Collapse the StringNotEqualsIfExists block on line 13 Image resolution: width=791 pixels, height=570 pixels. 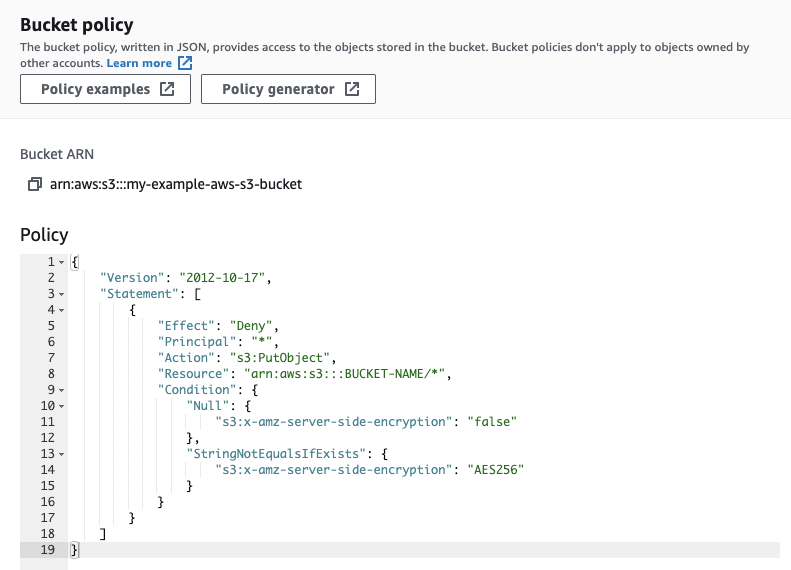61,453
